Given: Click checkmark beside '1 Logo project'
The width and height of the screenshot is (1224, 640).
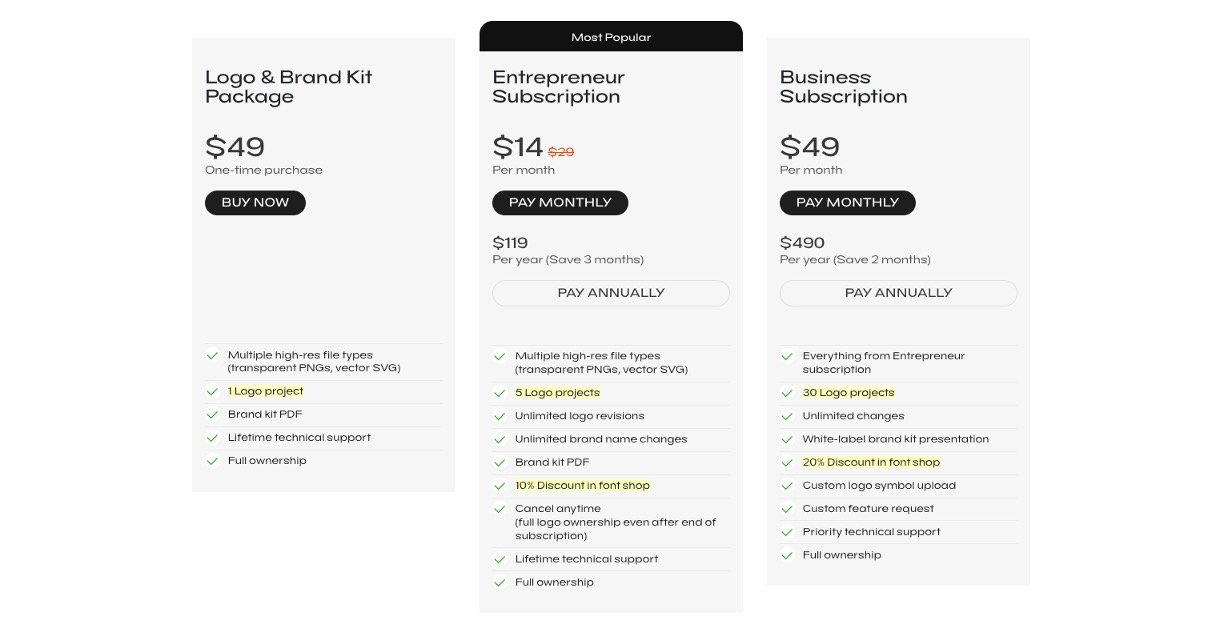Looking at the screenshot, I should pyautogui.click(x=212, y=392).
